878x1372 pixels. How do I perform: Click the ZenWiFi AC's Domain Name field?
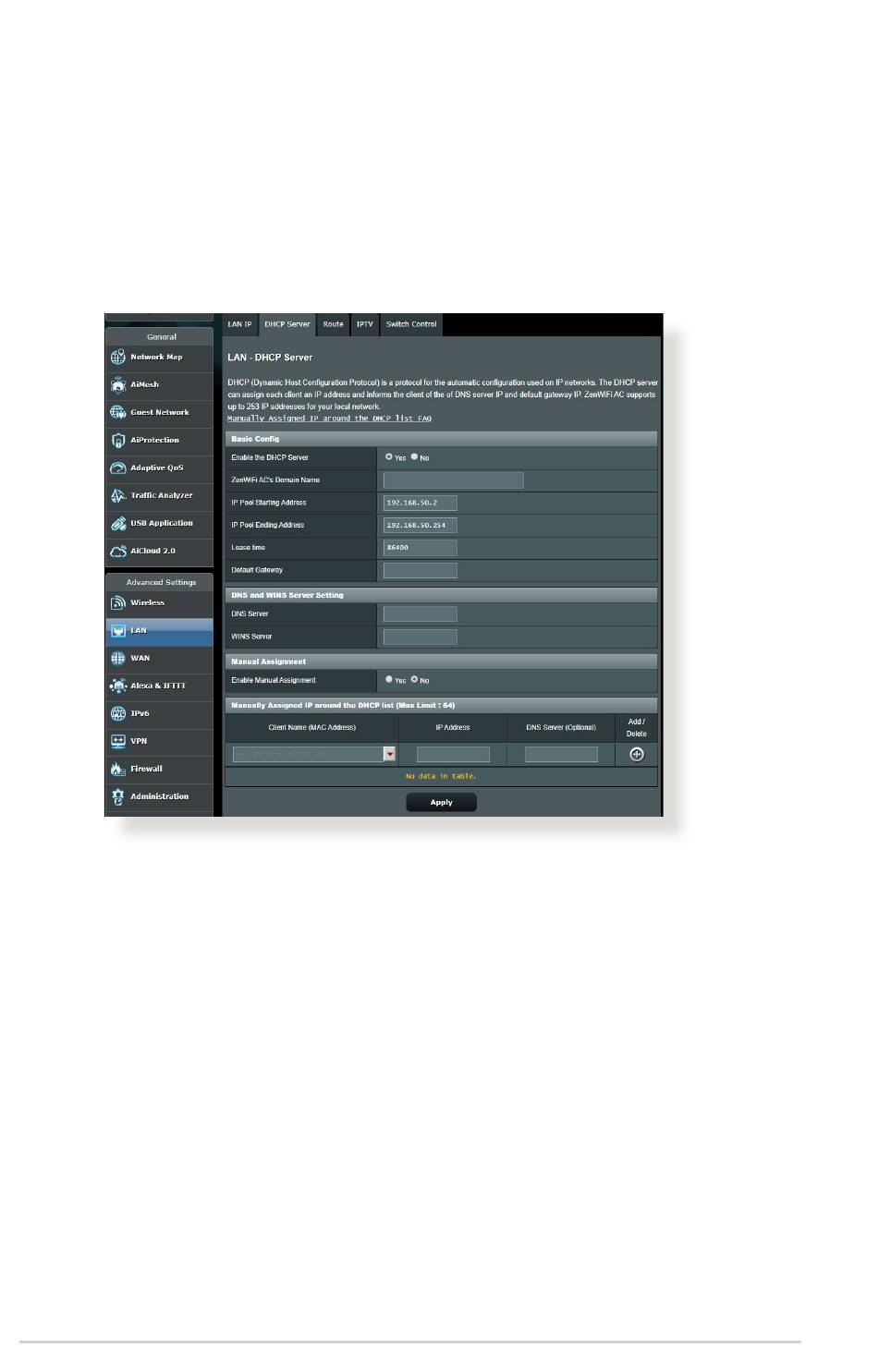pos(453,480)
